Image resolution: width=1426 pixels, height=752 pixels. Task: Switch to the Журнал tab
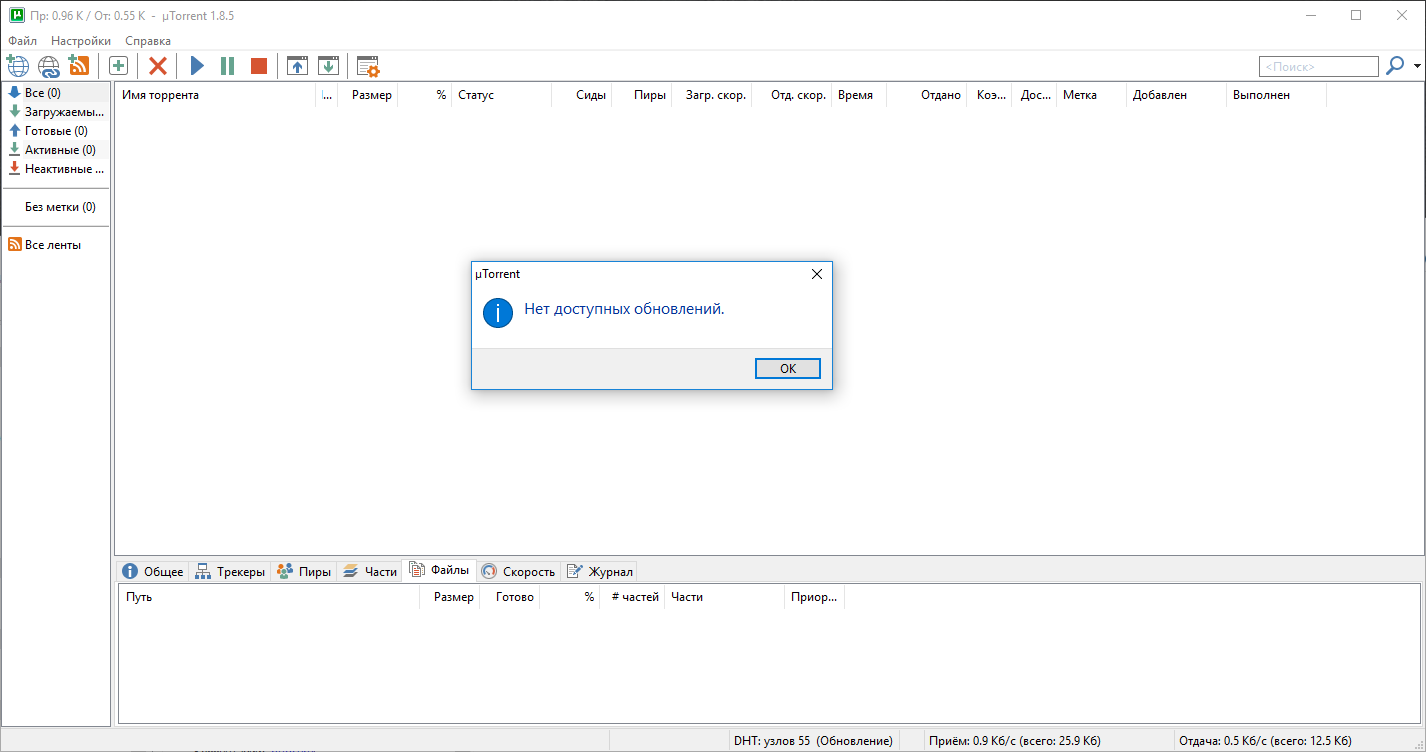click(599, 572)
